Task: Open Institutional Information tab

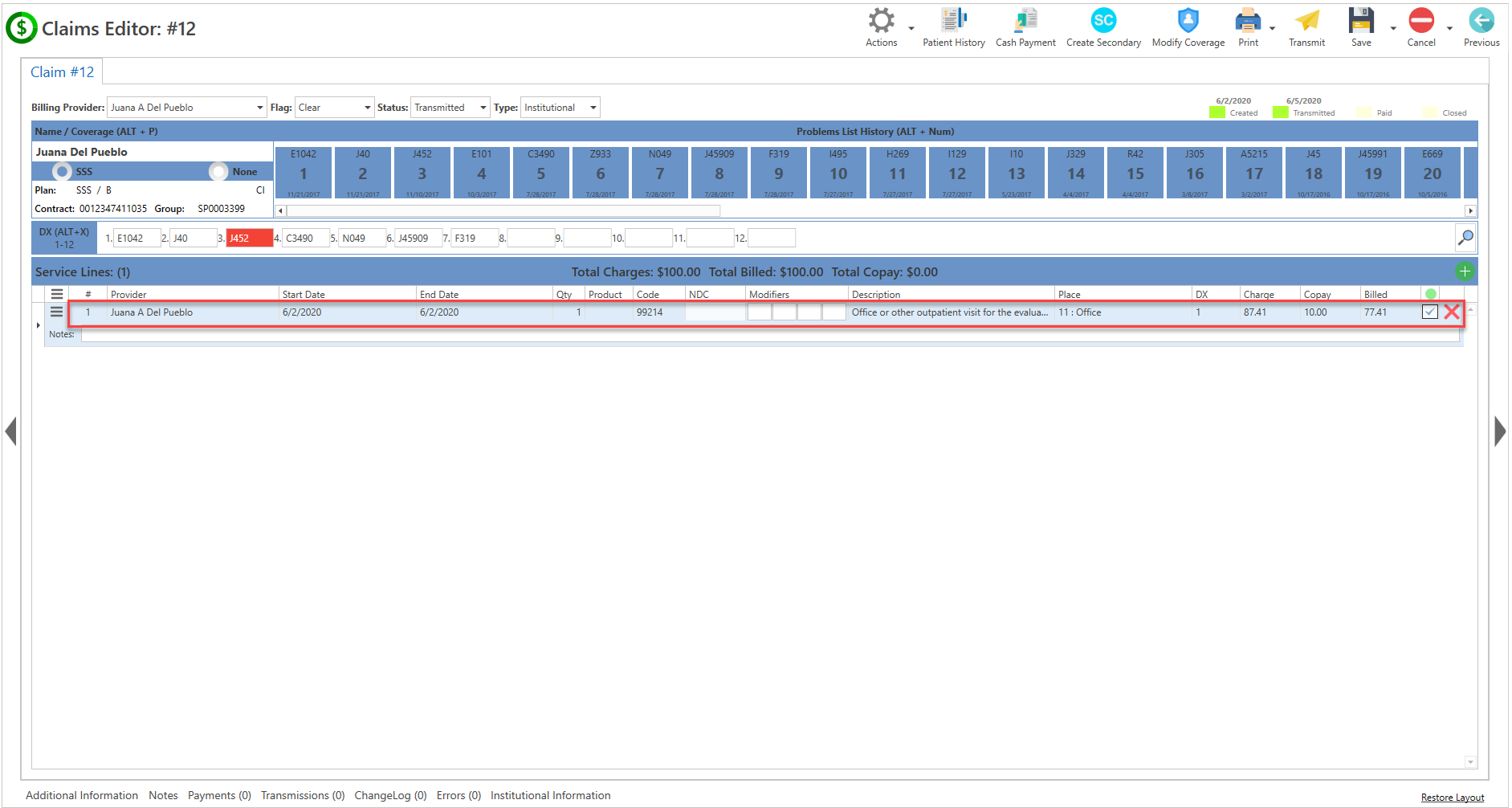Action: [550, 795]
